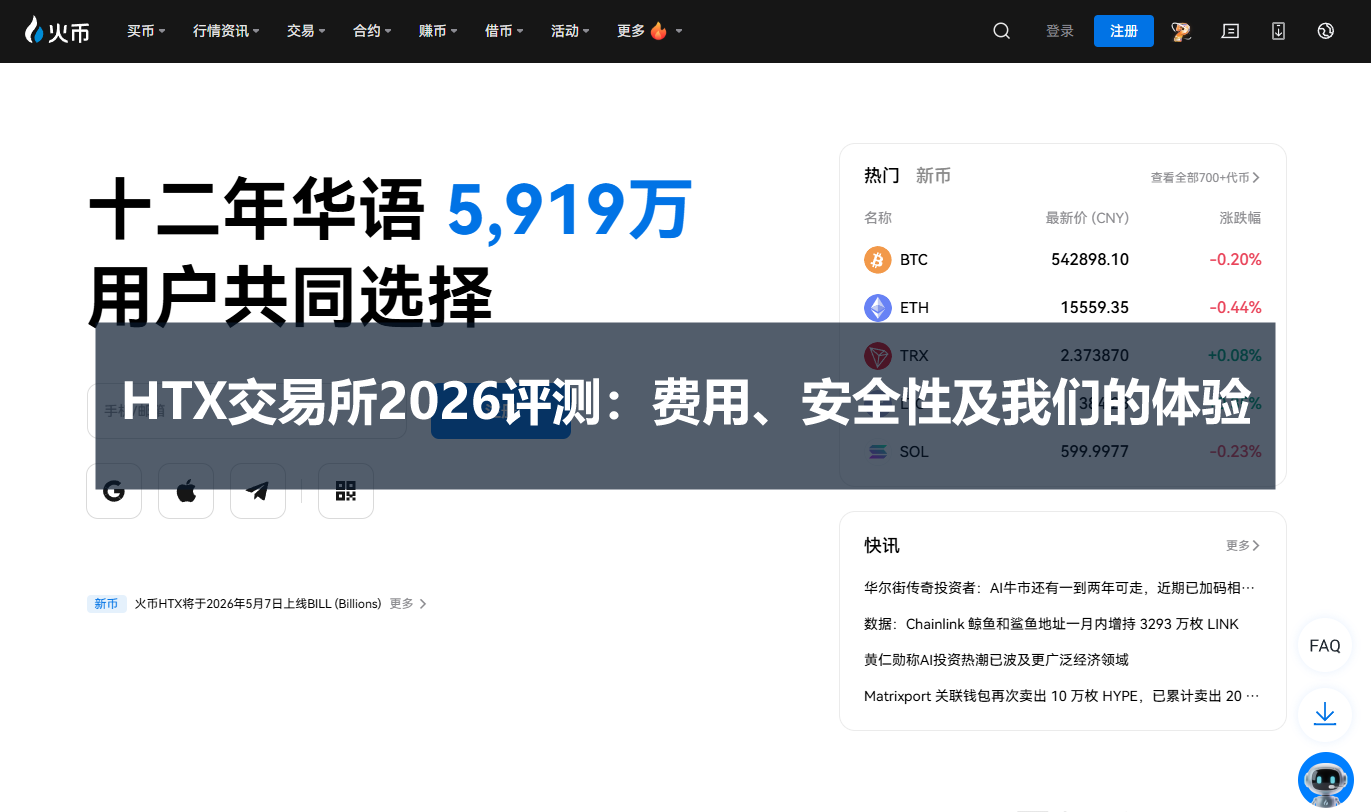Open the 交易 dropdown menu
Screen dimensions: 1371x812
tap(306, 31)
